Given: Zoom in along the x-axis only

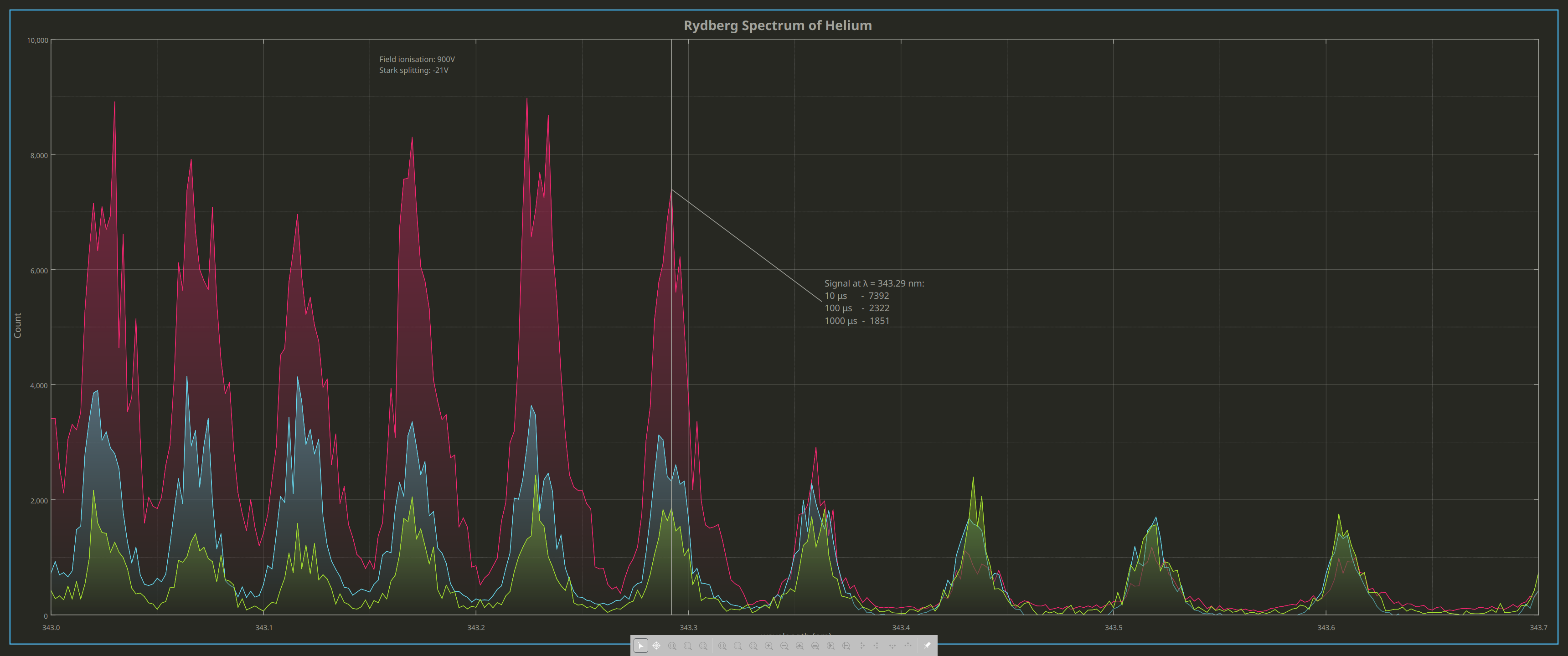Looking at the screenshot, I should 800,646.
